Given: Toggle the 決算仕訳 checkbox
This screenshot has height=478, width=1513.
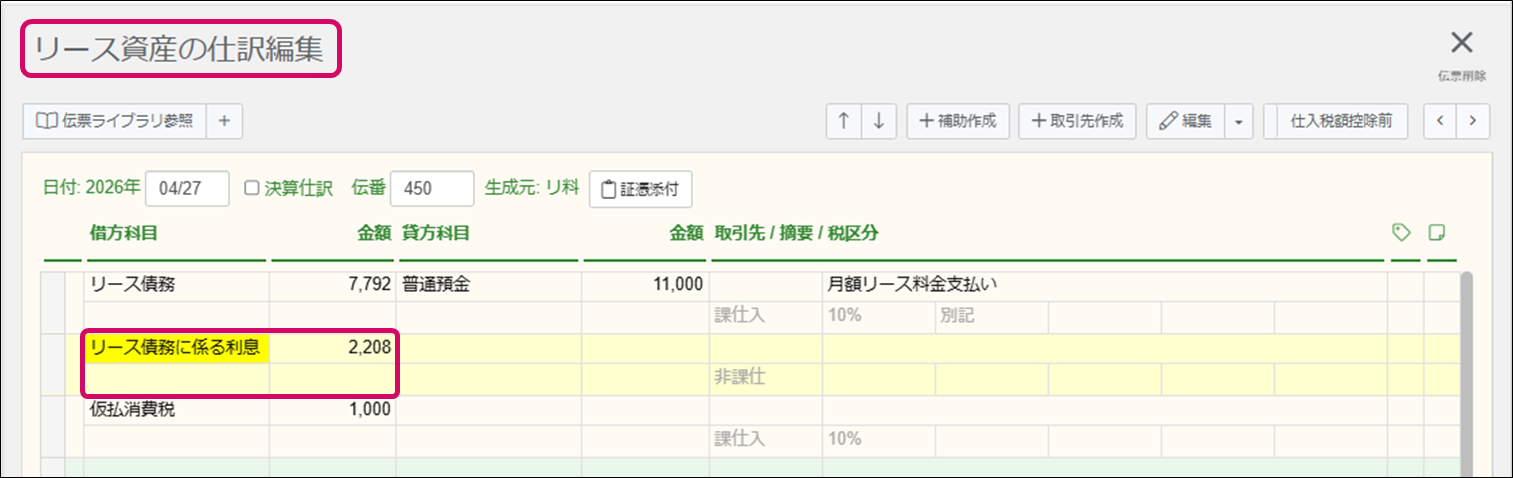Looking at the screenshot, I should 252,188.
